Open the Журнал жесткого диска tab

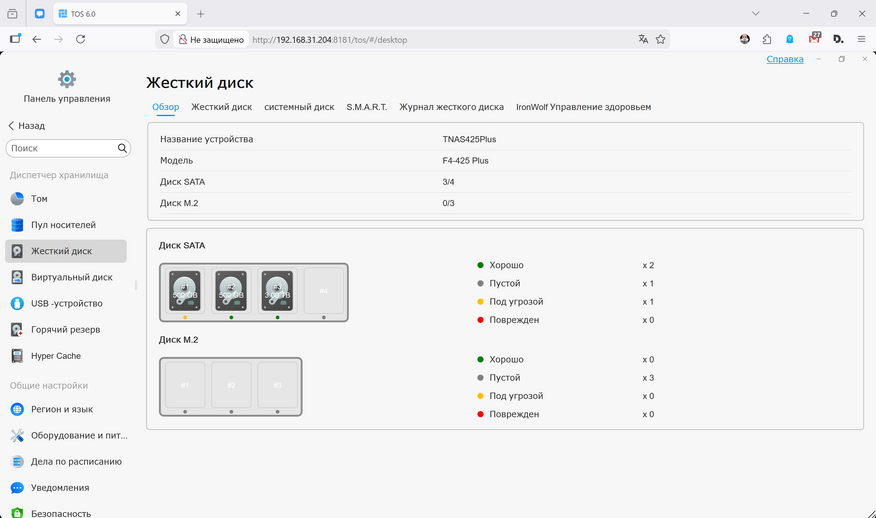(451, 107)
